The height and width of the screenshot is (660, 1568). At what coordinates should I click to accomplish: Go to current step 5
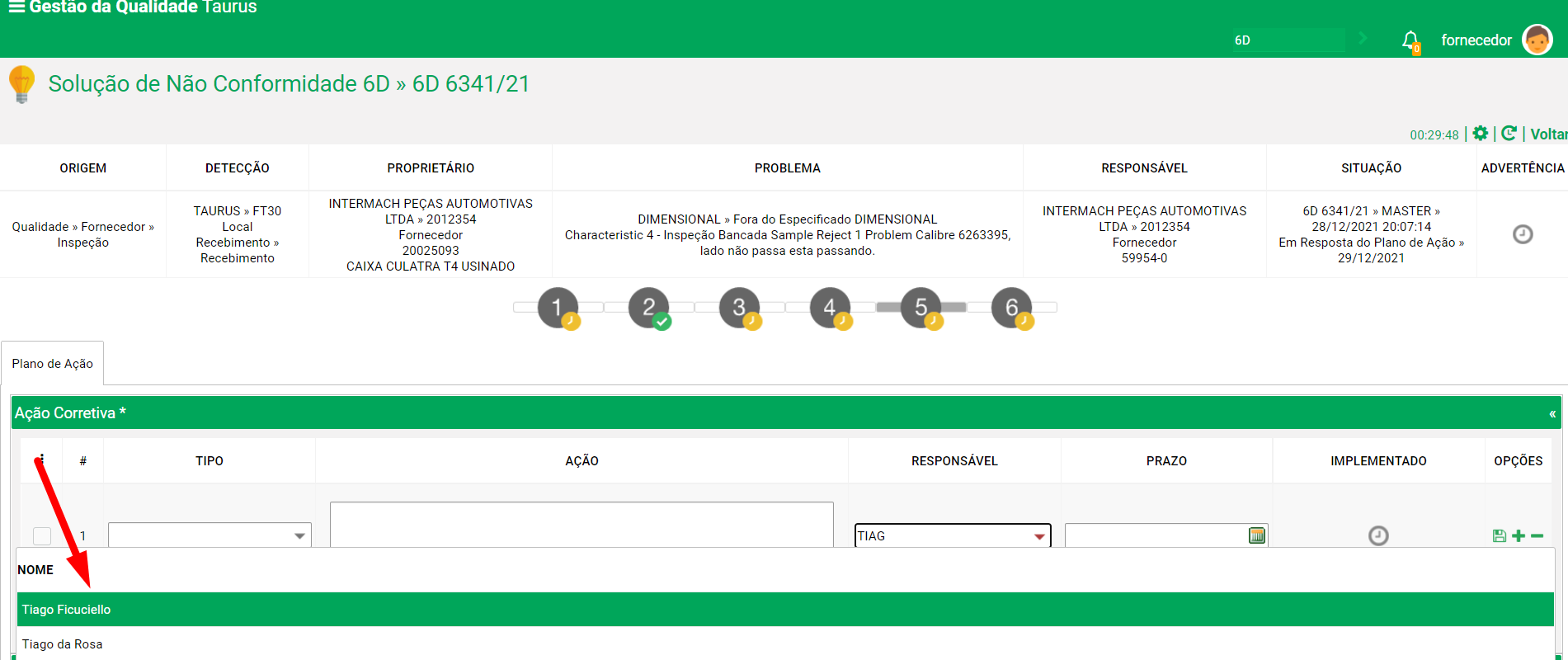click(921, 308)
